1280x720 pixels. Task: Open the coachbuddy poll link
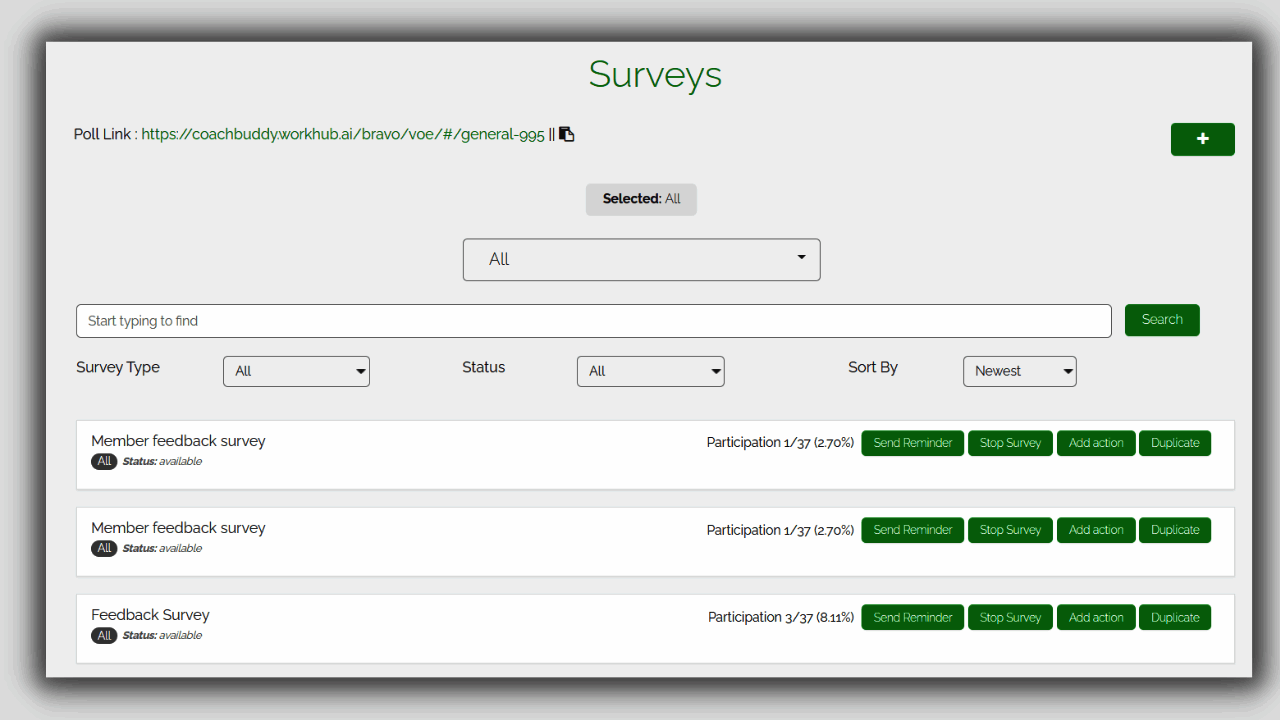343,134
